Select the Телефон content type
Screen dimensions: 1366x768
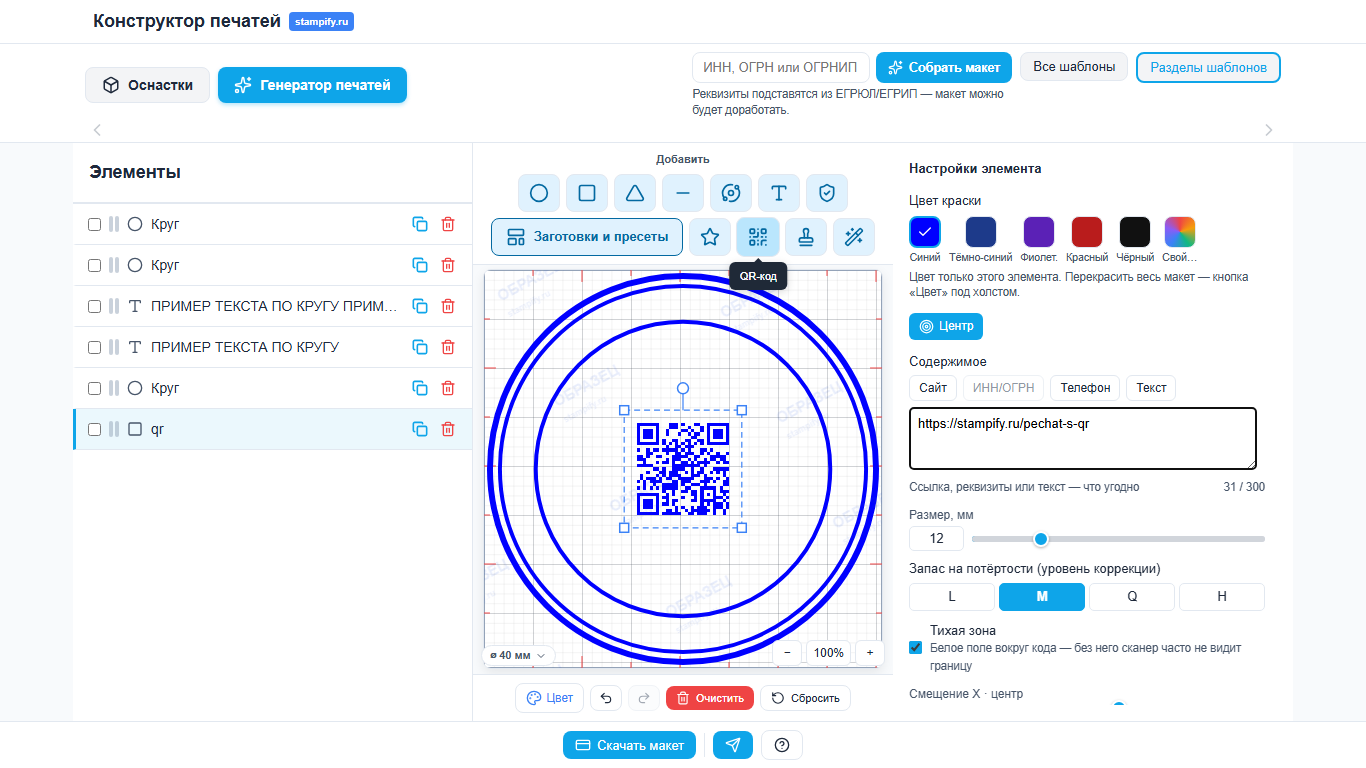tap(1085, 388)
